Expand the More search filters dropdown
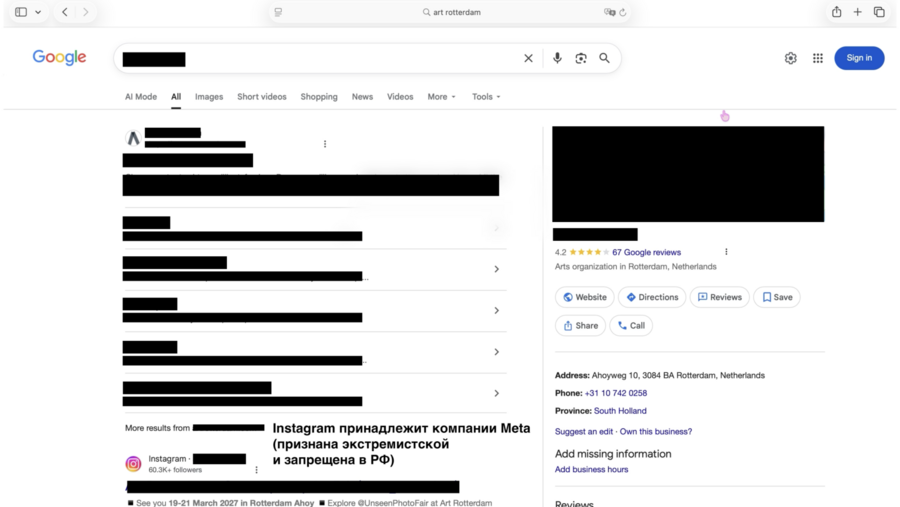900x507 pixels. click(441, 96)
